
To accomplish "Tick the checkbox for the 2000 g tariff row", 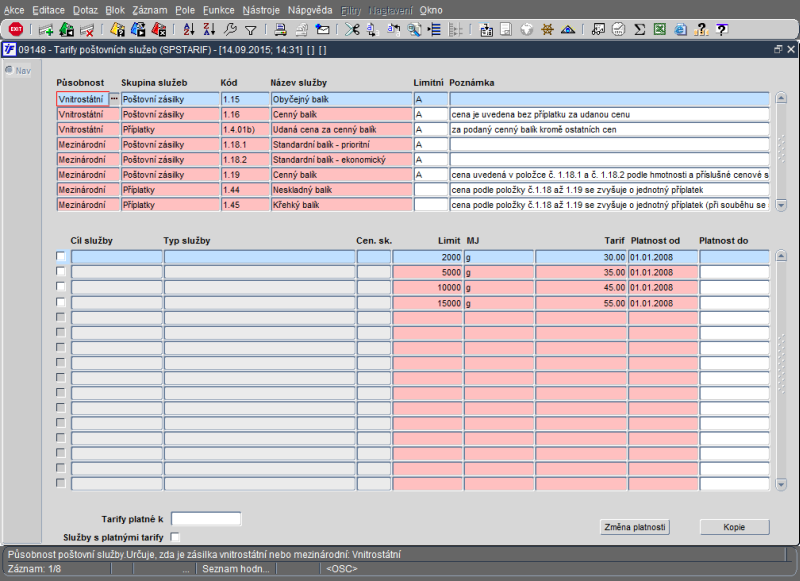I will (x=61, y=257).
